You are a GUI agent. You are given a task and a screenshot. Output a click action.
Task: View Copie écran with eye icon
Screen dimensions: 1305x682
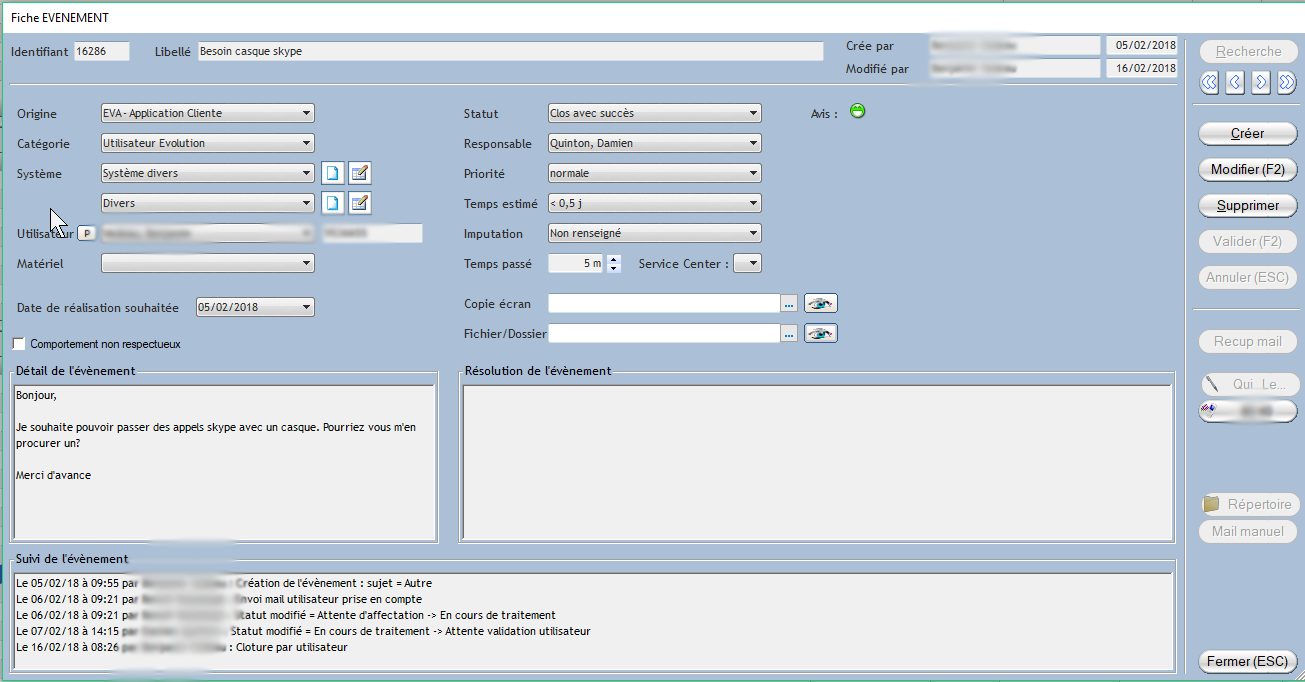(x=820, y=303)
